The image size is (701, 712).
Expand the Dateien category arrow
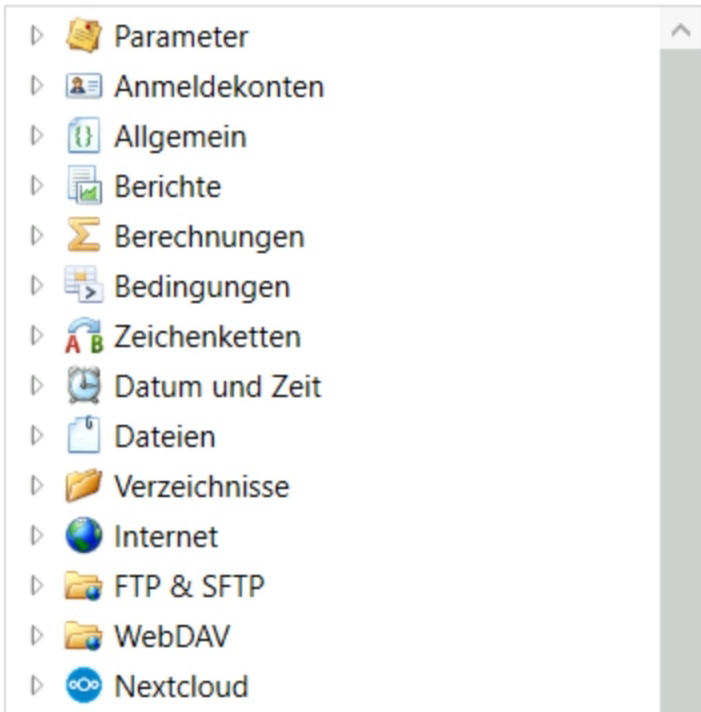[x=38, y=437]
